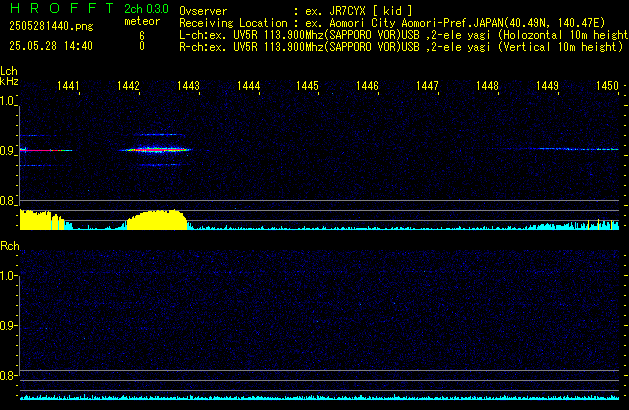Click the 1446 time marker

click(367, 86)
